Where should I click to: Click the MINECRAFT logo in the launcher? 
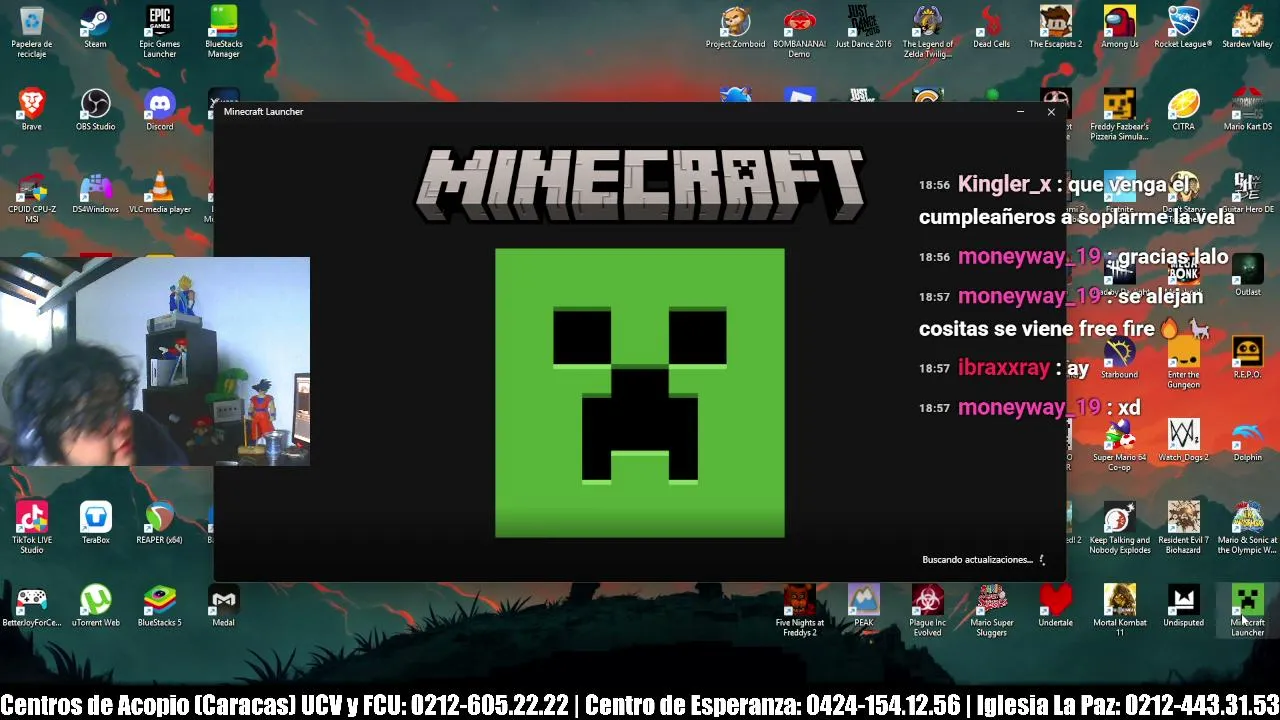click(640, 185)
